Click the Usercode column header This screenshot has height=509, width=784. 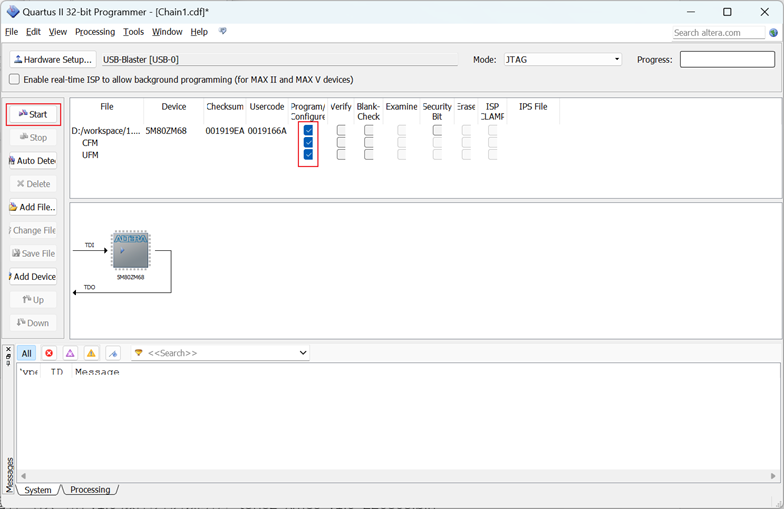tap(267, 106)
